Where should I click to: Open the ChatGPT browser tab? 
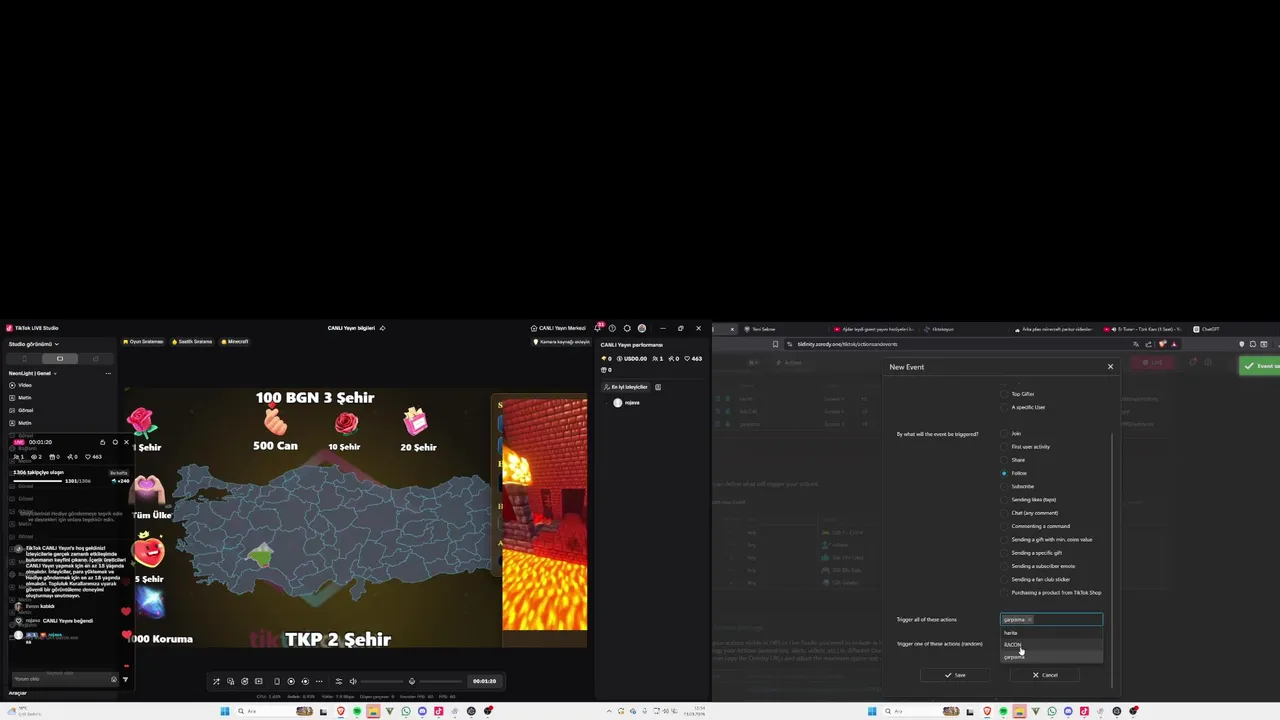click(1208, 329)
